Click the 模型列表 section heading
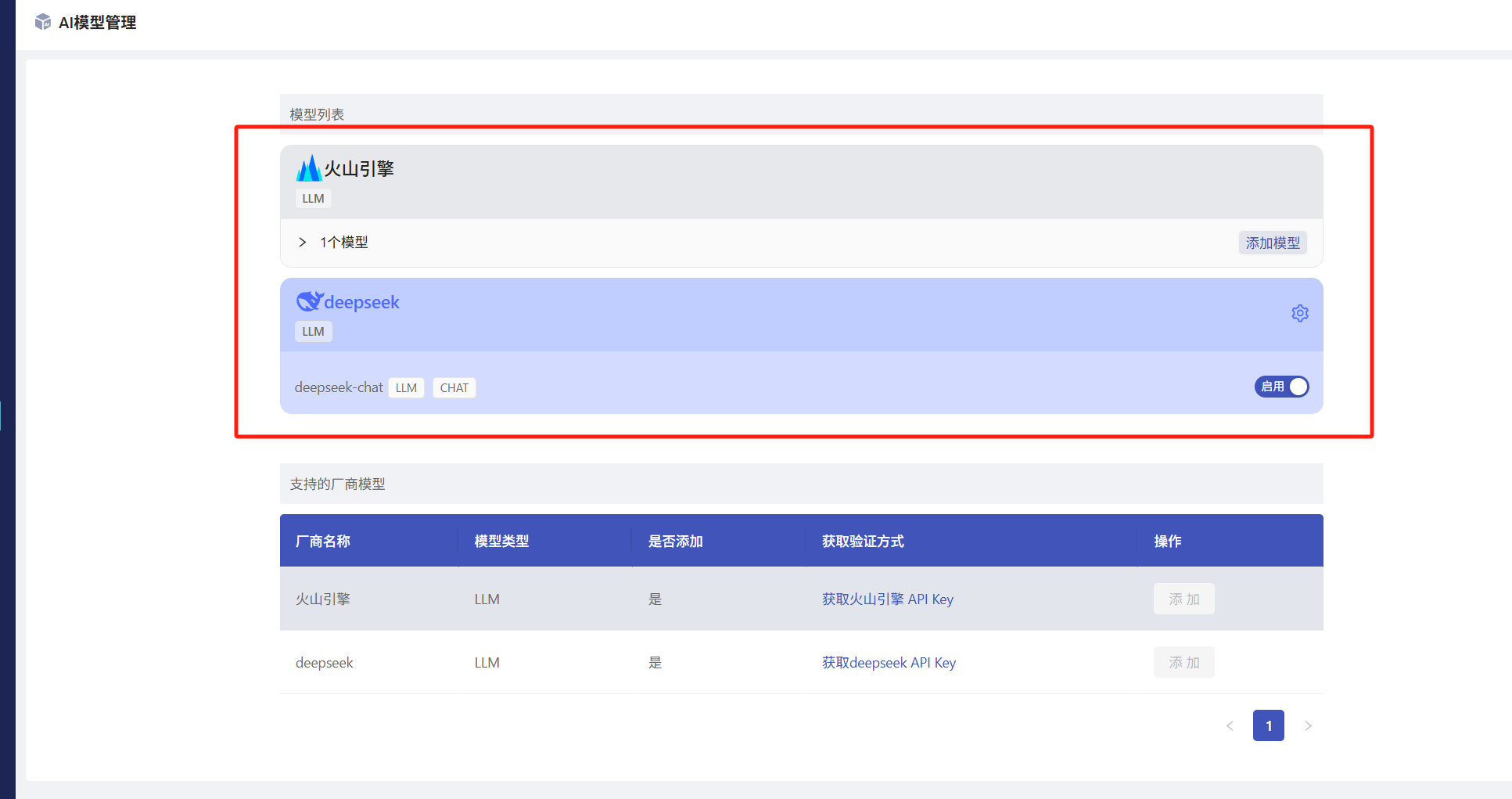Screen dimensions: 1512x799 coord(317,114)
